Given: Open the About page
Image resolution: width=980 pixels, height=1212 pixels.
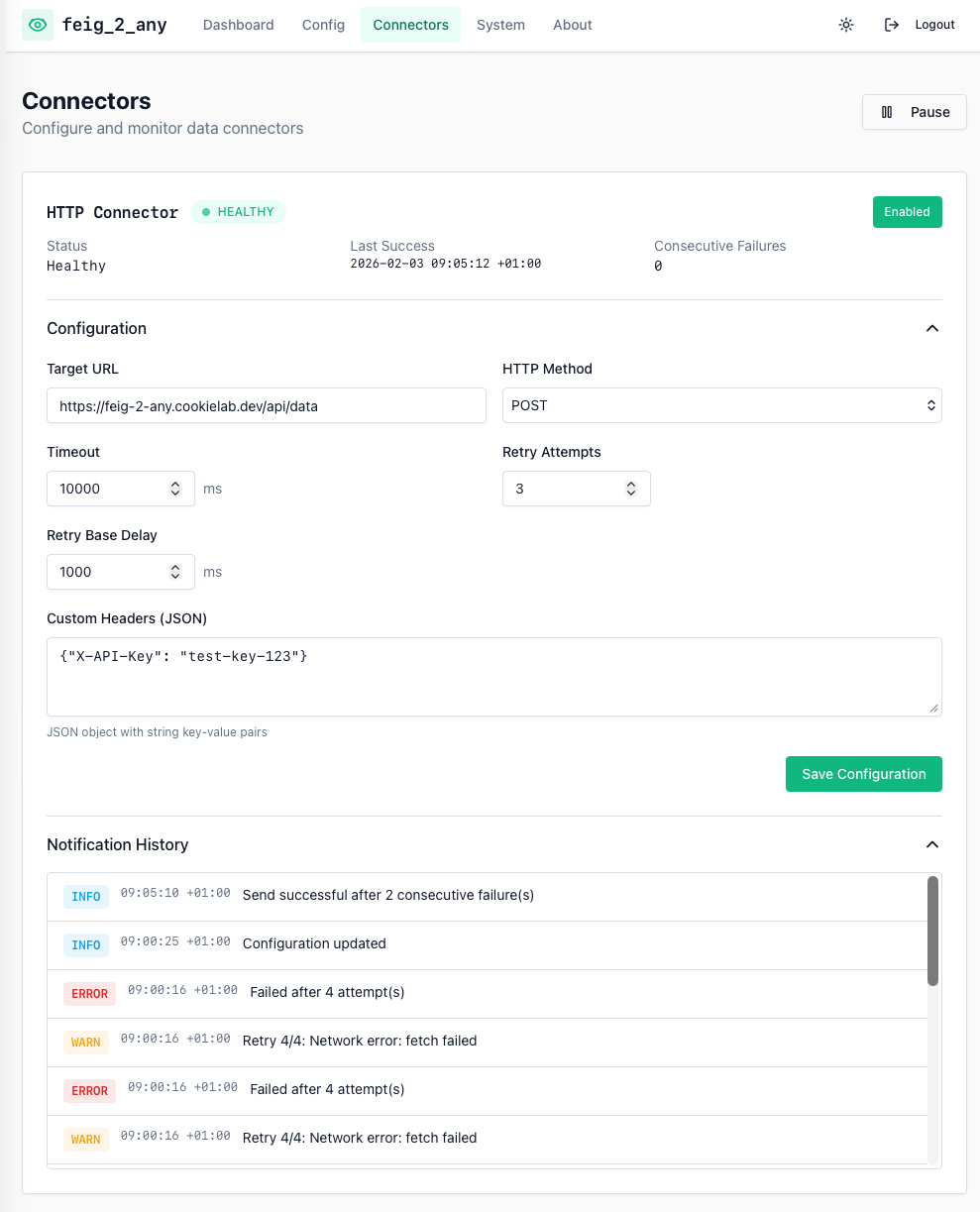Looking at the screenshot, I should [572, 25].
